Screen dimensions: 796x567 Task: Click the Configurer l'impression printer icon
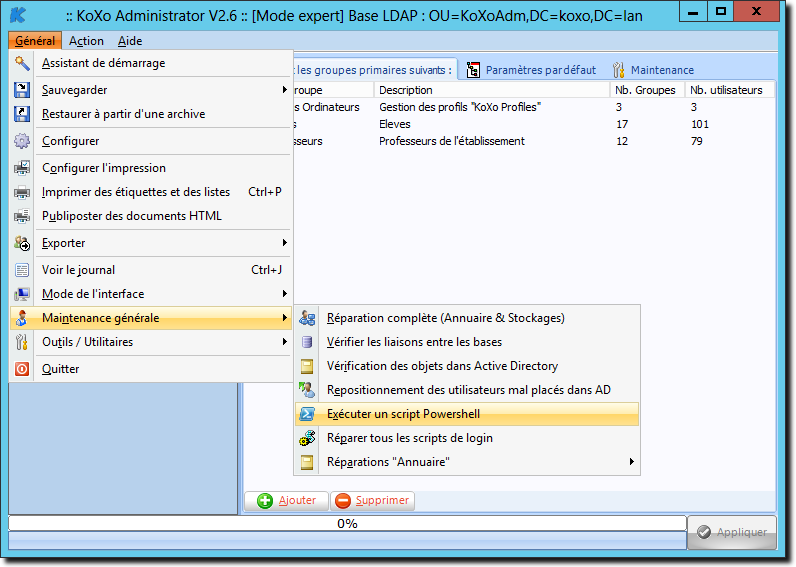click(x=22, y=168)
